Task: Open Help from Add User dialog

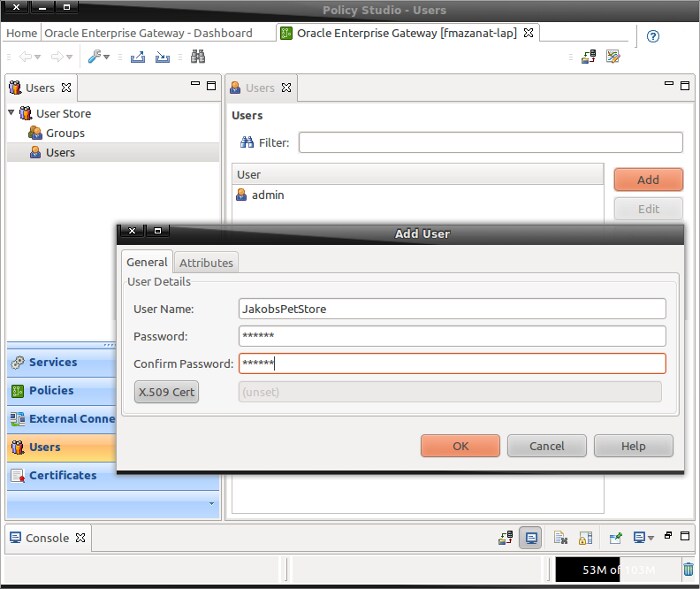Action: click(633, 446)
